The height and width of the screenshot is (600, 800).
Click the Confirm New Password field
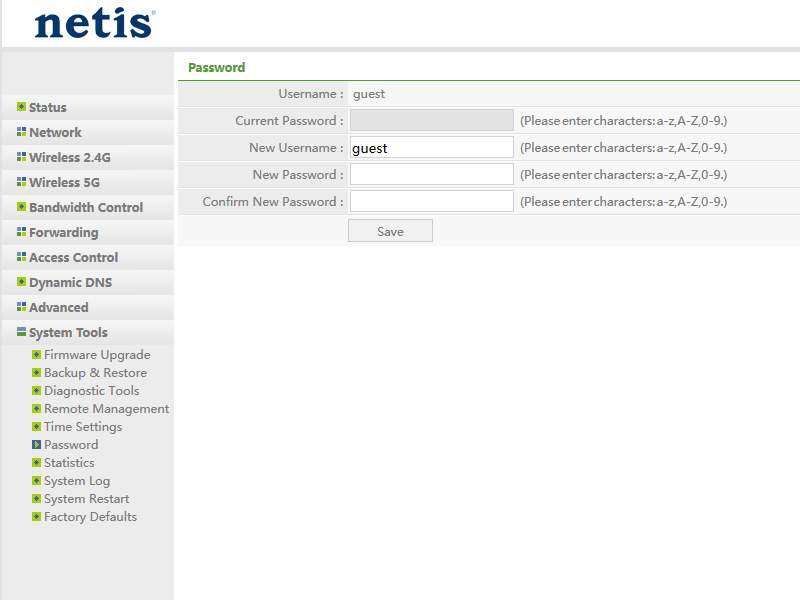pyautogui.click(x=431, y=202)
